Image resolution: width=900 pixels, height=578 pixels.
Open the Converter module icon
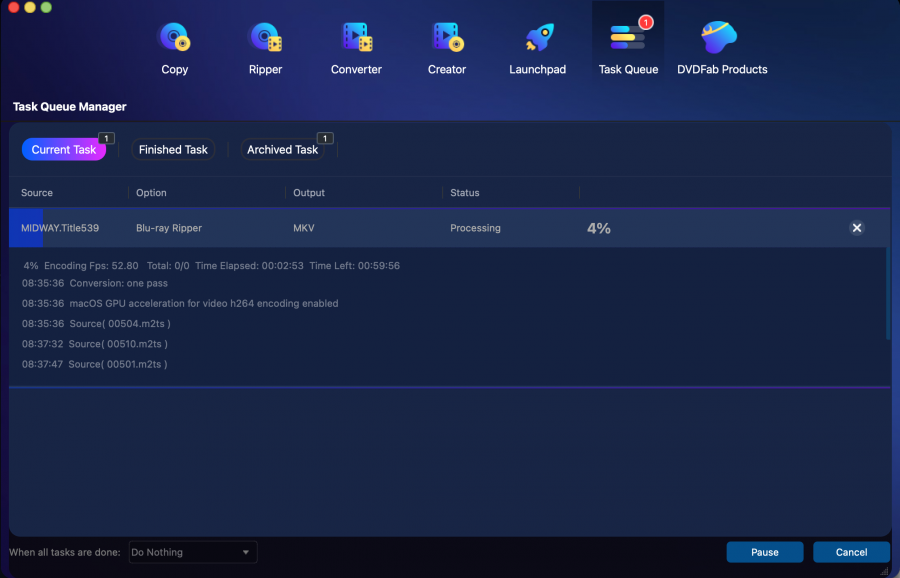357,39
